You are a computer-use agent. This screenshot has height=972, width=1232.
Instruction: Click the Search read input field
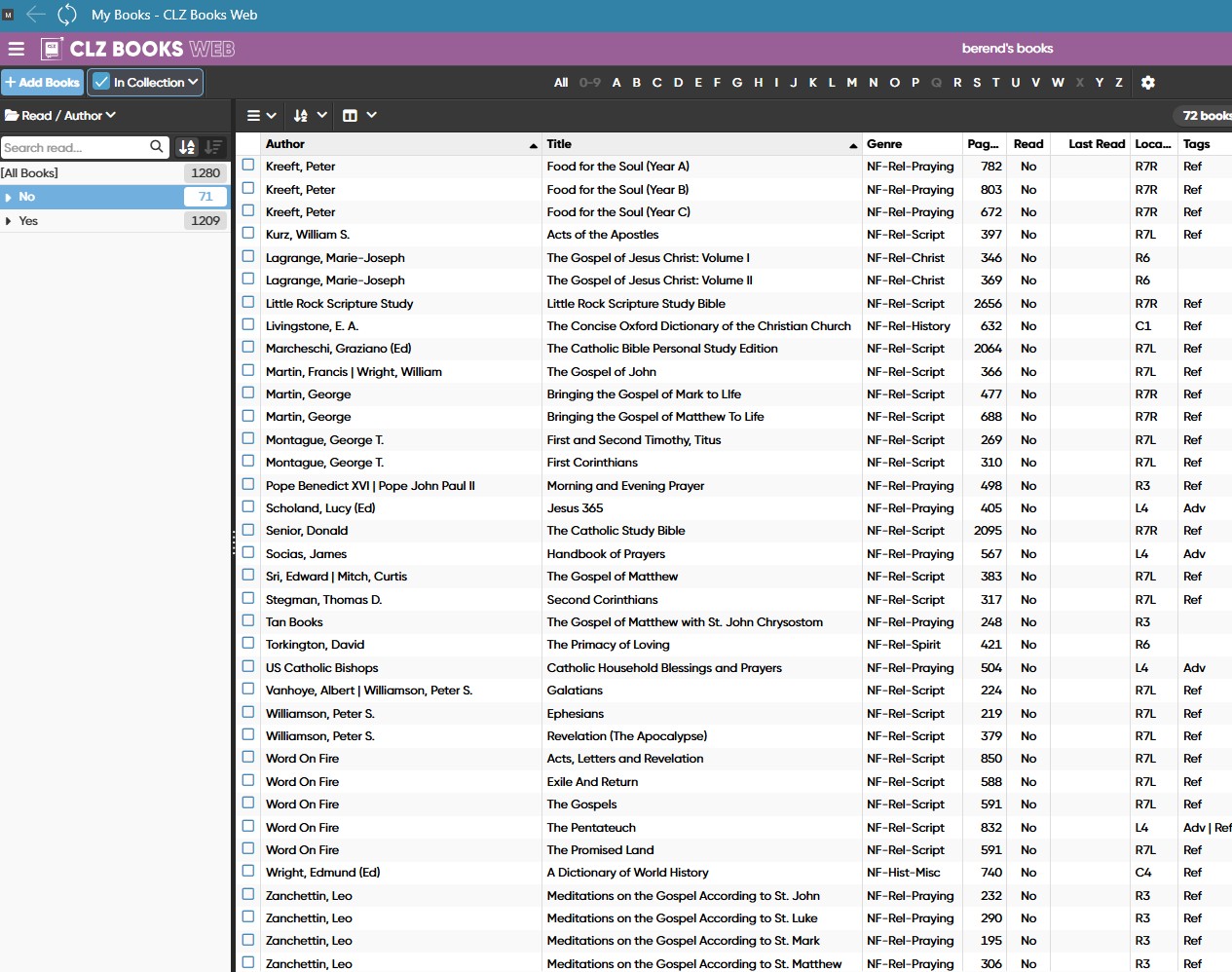[73, 147]
